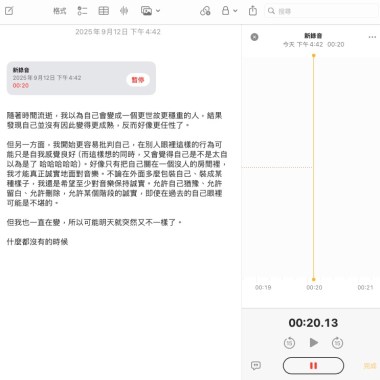Viewport: 380px width, 380px height.
Task: Insert a checklist using the checklist icon
Action: (82, 11)
